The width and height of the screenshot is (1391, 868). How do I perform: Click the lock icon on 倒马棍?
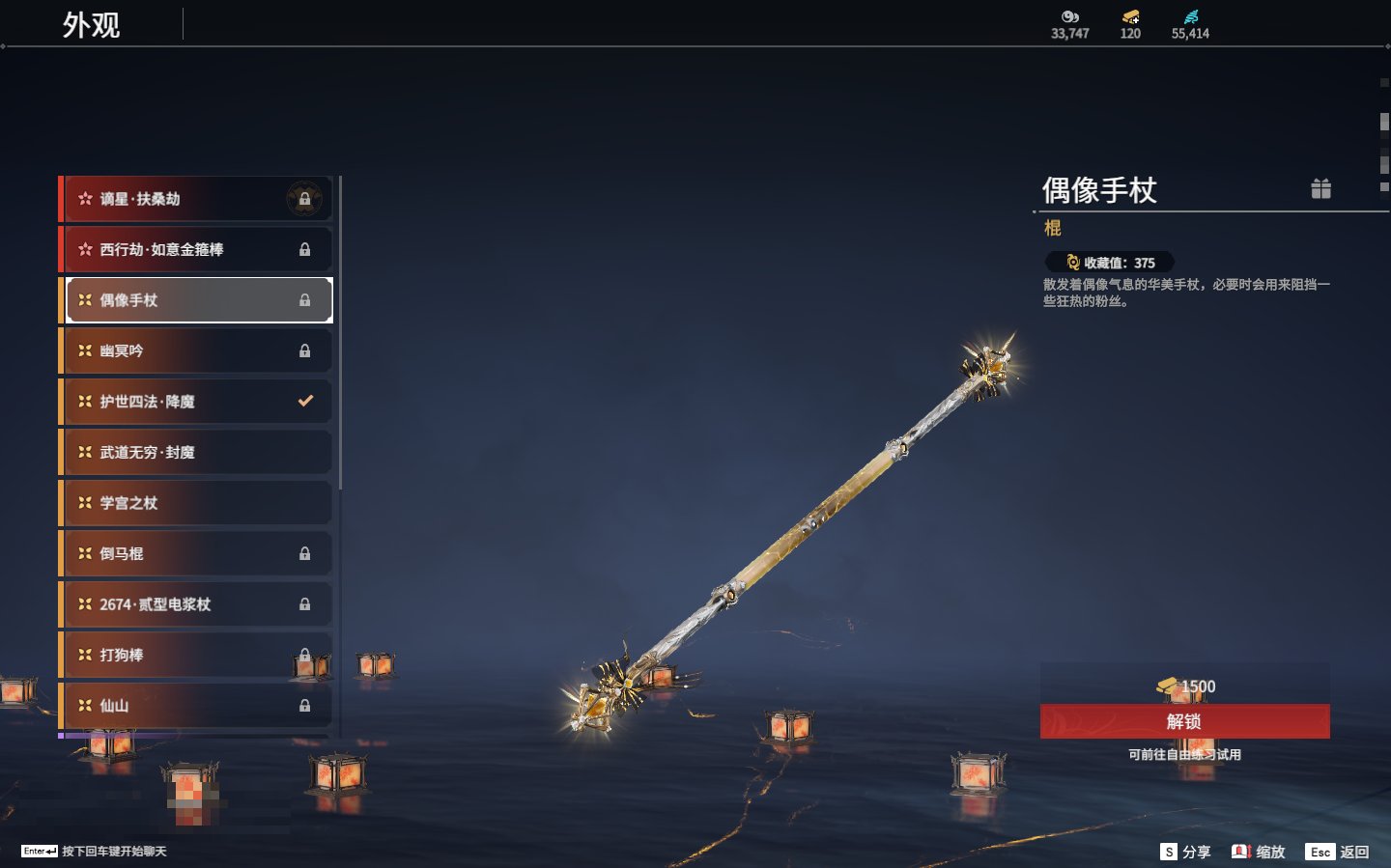[304, 553]
